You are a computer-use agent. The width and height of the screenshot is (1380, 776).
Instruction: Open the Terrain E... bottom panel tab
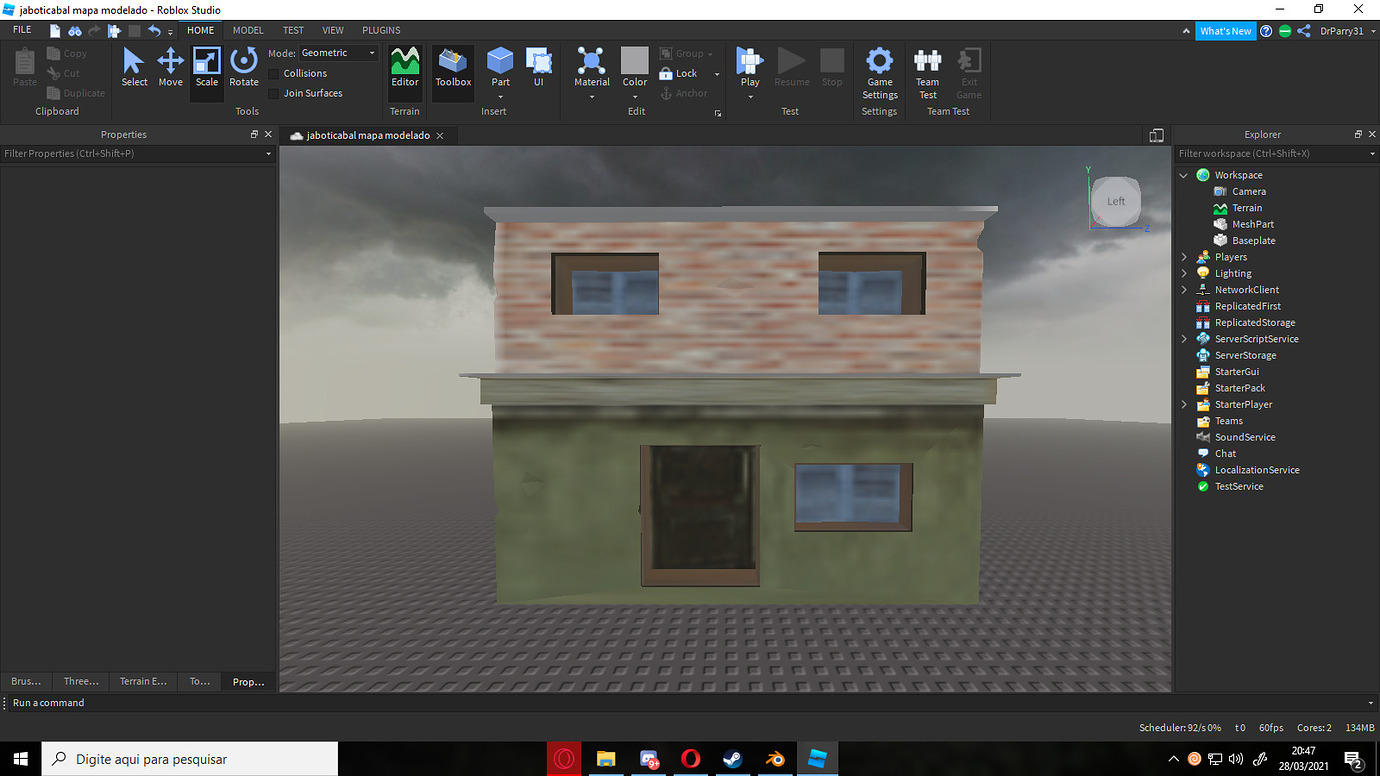[x=143, y=681]
